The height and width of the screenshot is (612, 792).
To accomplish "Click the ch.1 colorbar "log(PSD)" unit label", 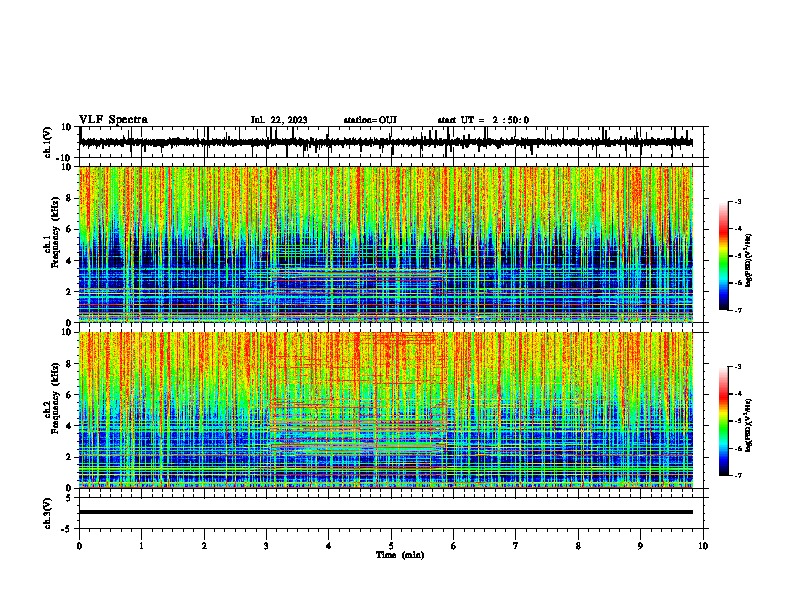I will (x=749, y=260).
